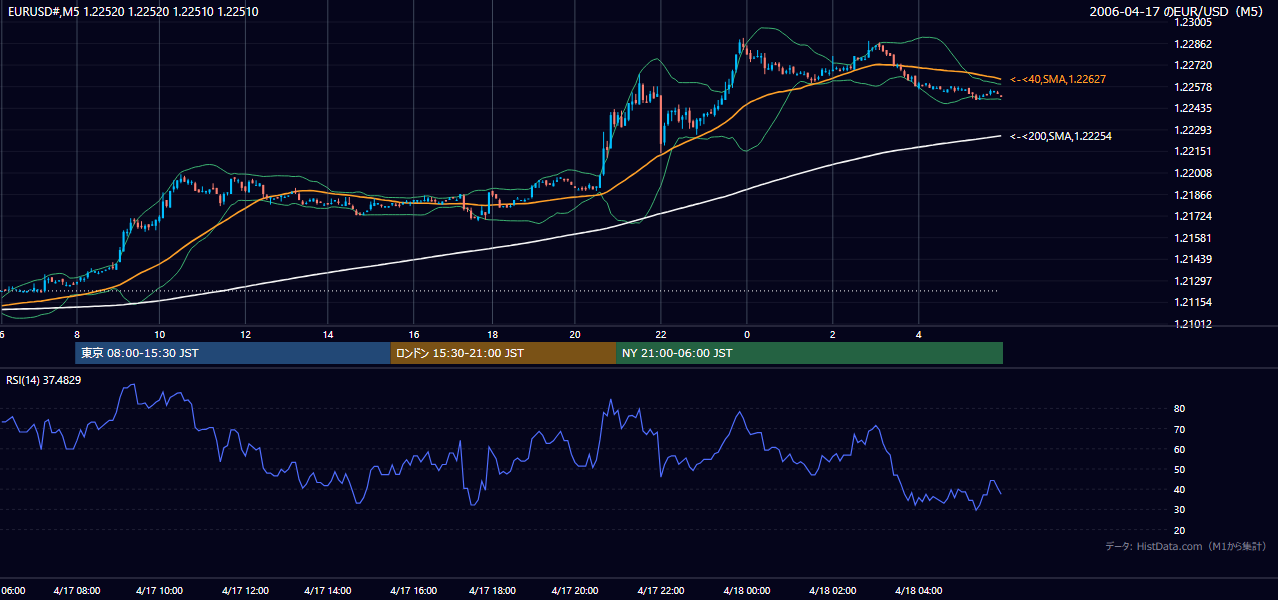This screenshot has height=600, width=1278.
Task: Click hour tick 18 under main chart
Action: pos(492,334)
